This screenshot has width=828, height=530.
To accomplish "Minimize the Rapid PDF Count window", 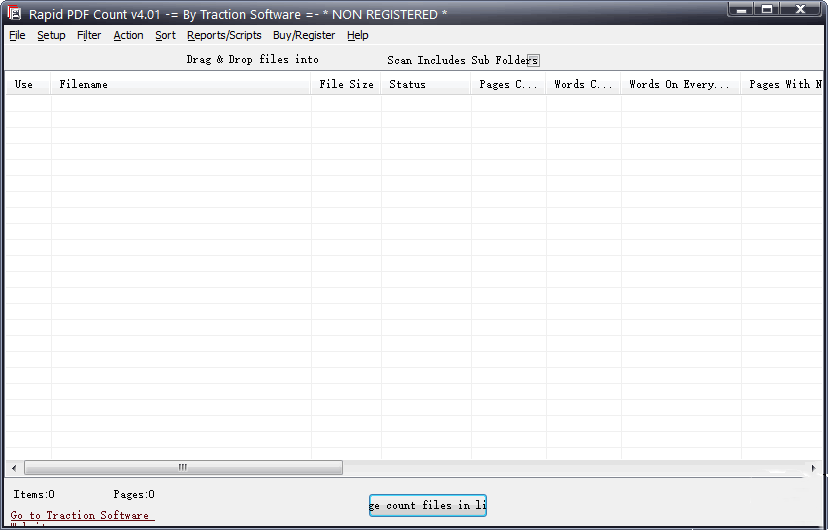I will coord(741,9).
